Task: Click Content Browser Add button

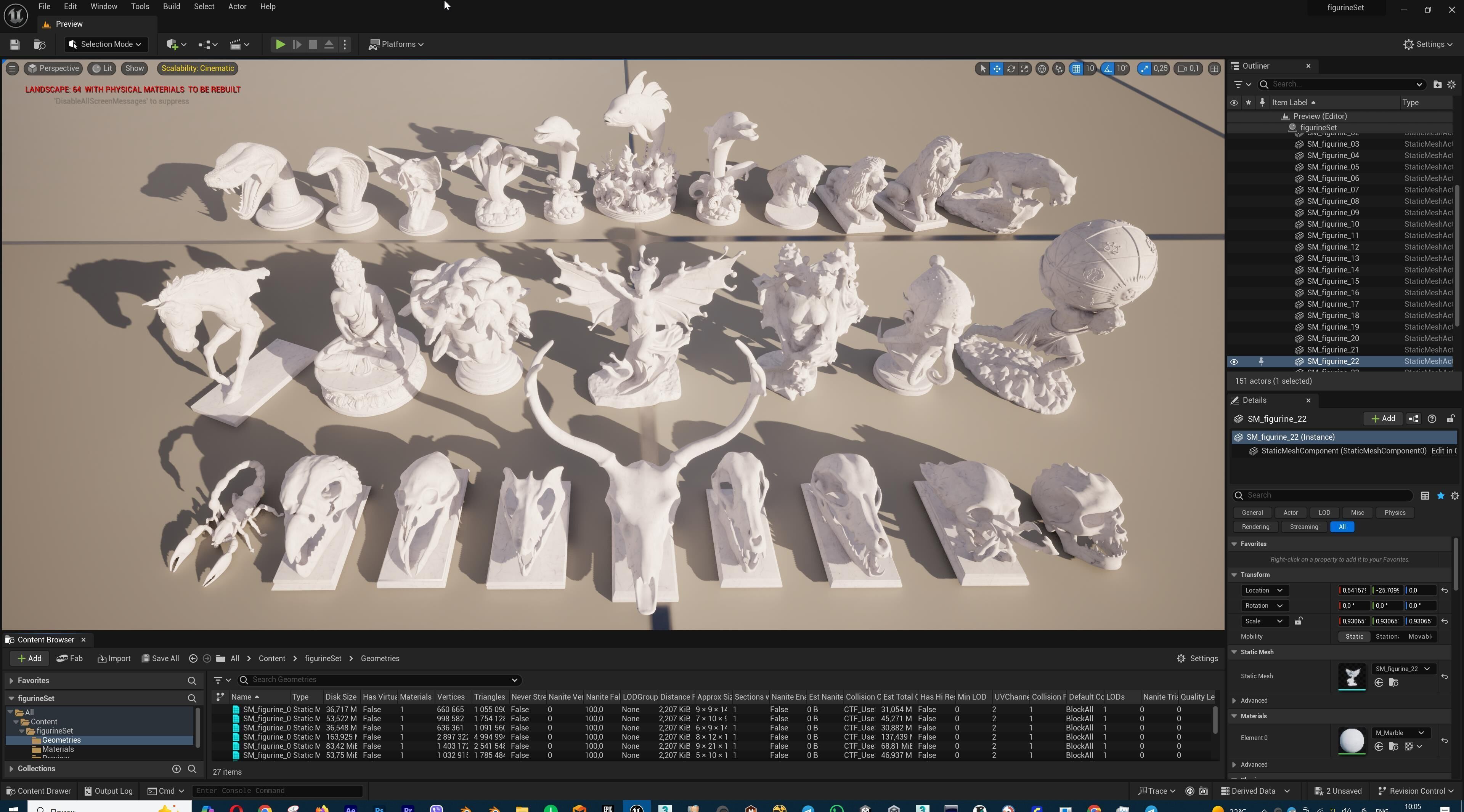Action: pos(29,659)
